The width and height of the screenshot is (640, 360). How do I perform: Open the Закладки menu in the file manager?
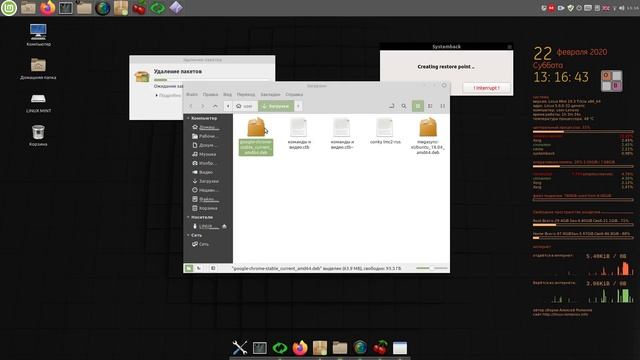270,94
